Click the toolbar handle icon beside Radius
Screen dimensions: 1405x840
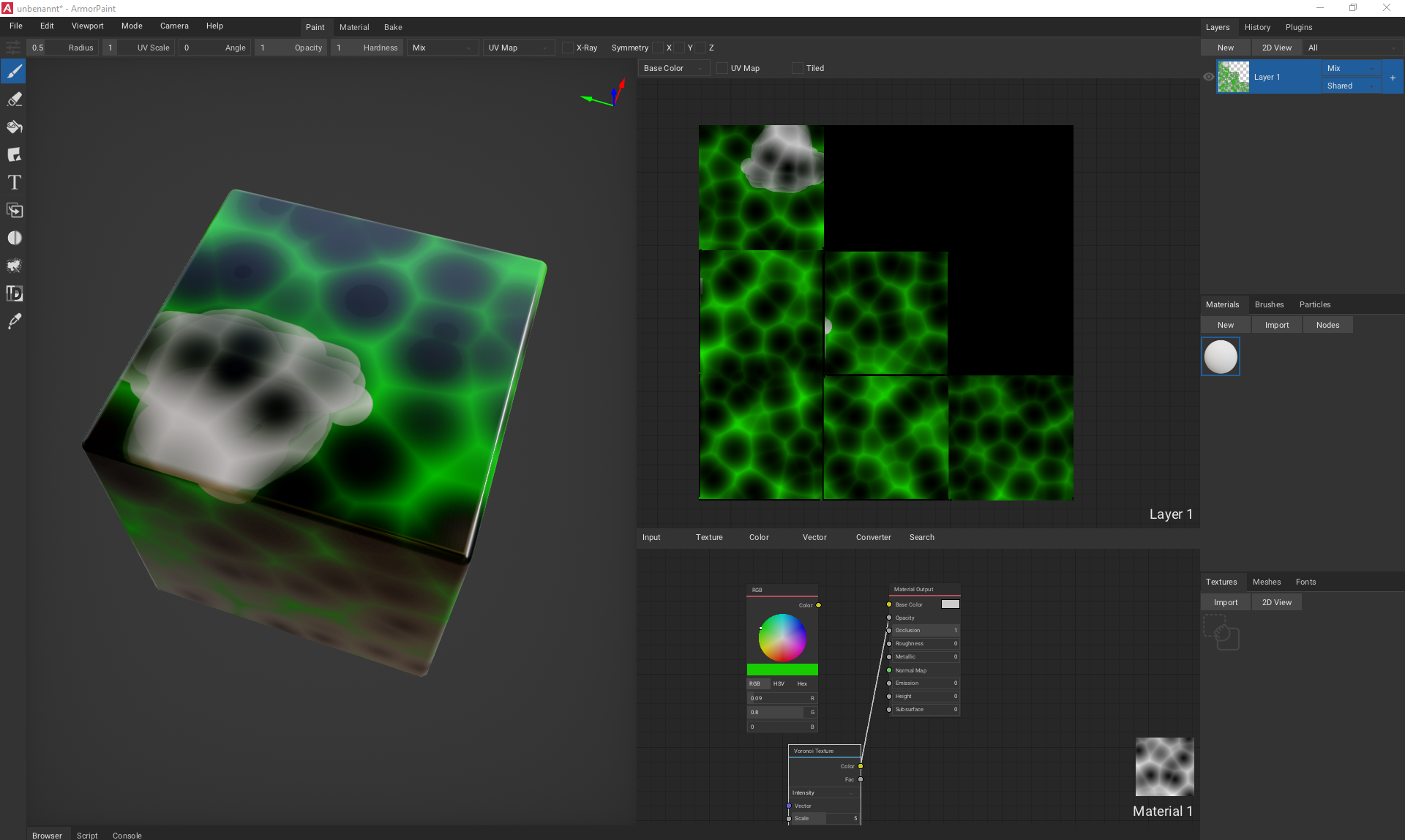(x=13, y=48)
